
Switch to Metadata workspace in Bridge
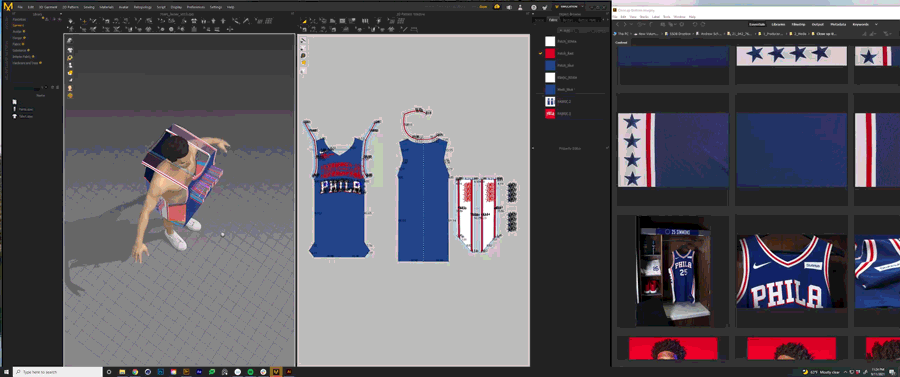click(x=837, y=25)
